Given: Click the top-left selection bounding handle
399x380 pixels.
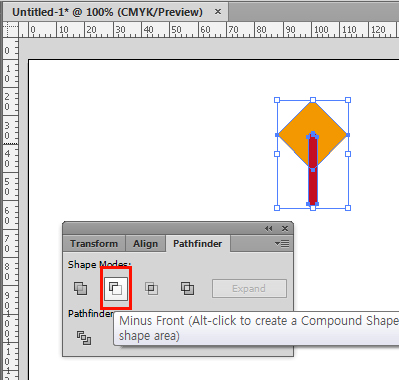Looking at the screenshot, I should pyautogui.click(x=277, y=100).
